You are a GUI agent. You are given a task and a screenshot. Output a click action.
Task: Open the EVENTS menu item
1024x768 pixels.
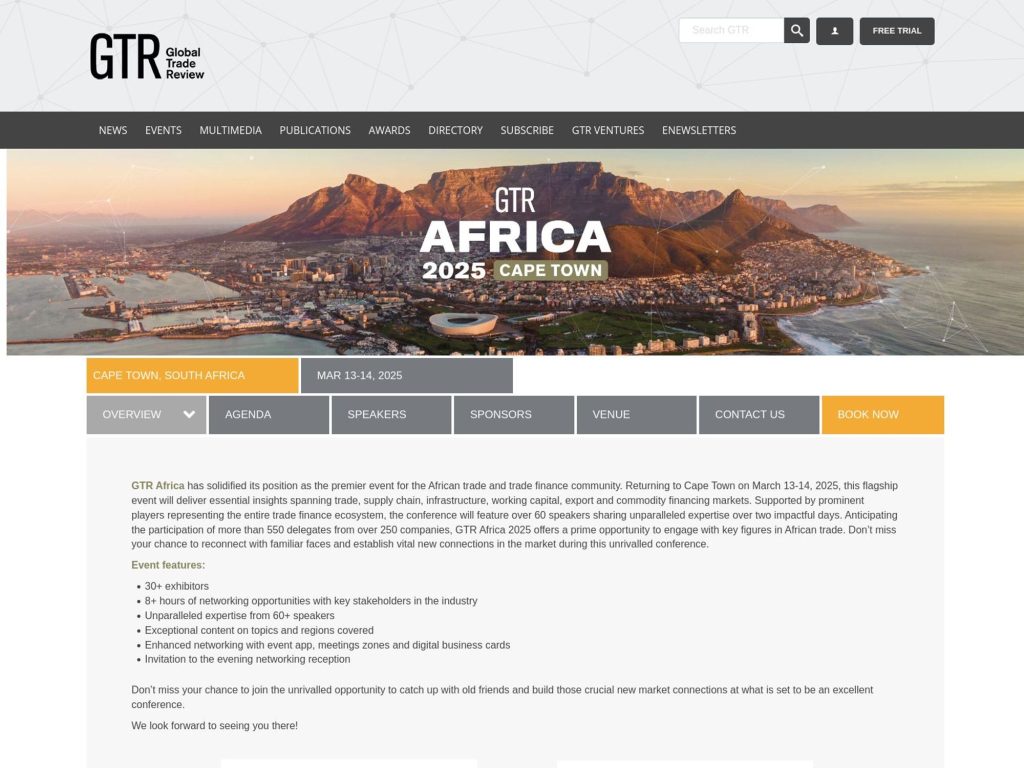pos(163,130)
